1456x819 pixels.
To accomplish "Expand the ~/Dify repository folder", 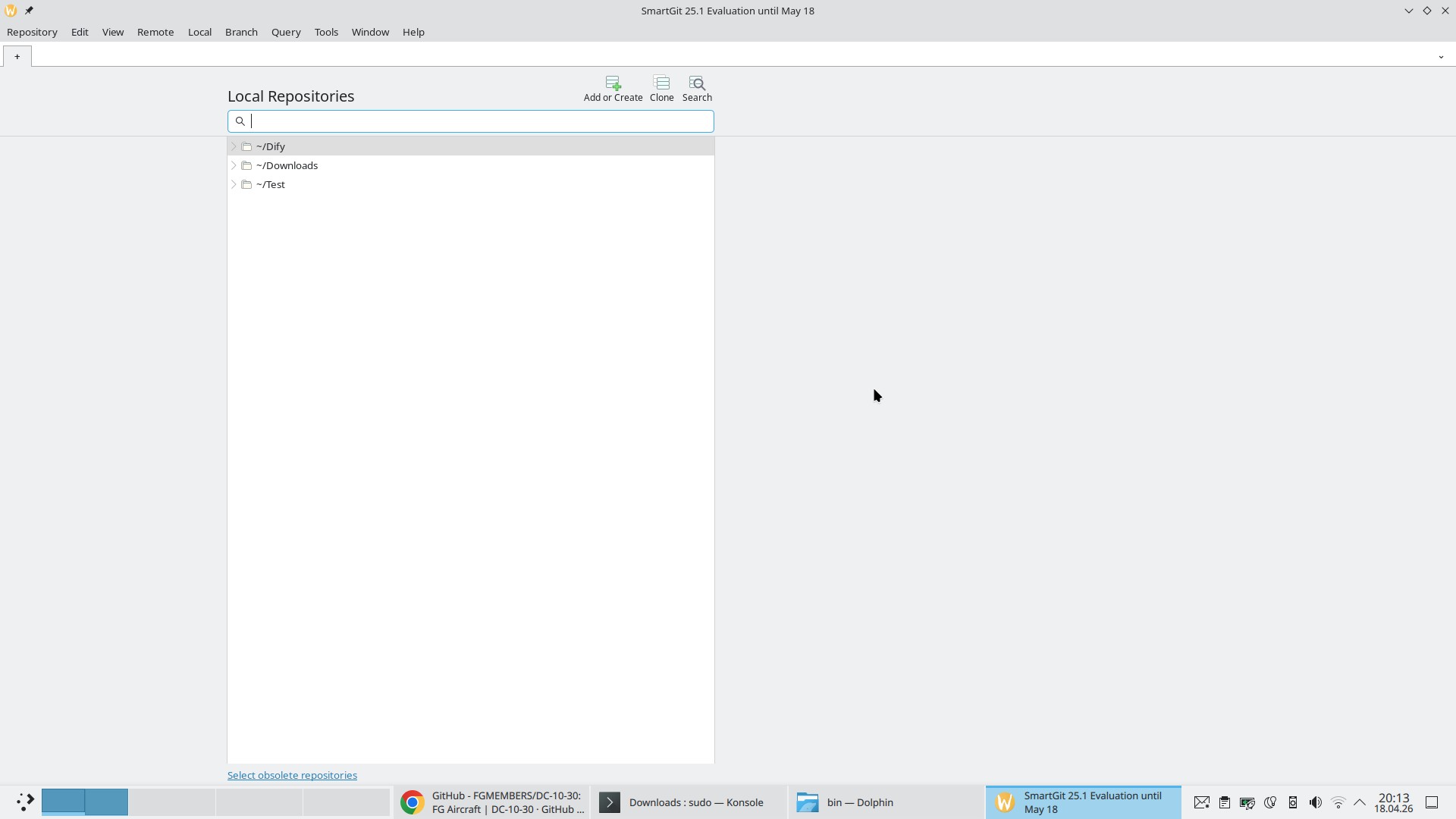I will click(234, 146).
